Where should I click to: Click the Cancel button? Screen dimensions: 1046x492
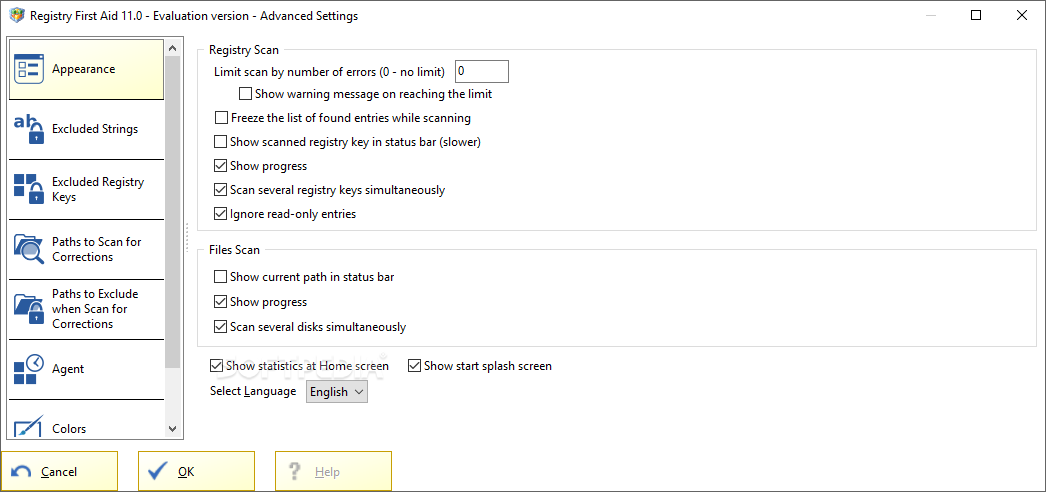(x=59, y=471)
